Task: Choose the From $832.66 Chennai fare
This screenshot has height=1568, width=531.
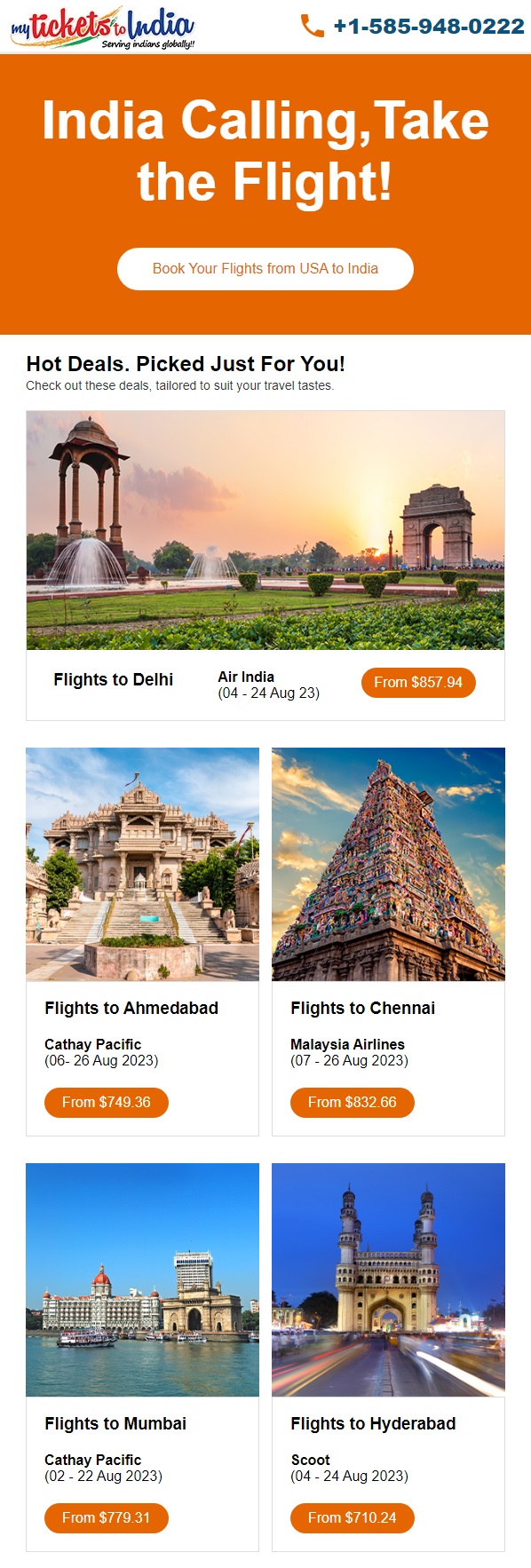Action: pyautogui.click(x=353, y=1102)
